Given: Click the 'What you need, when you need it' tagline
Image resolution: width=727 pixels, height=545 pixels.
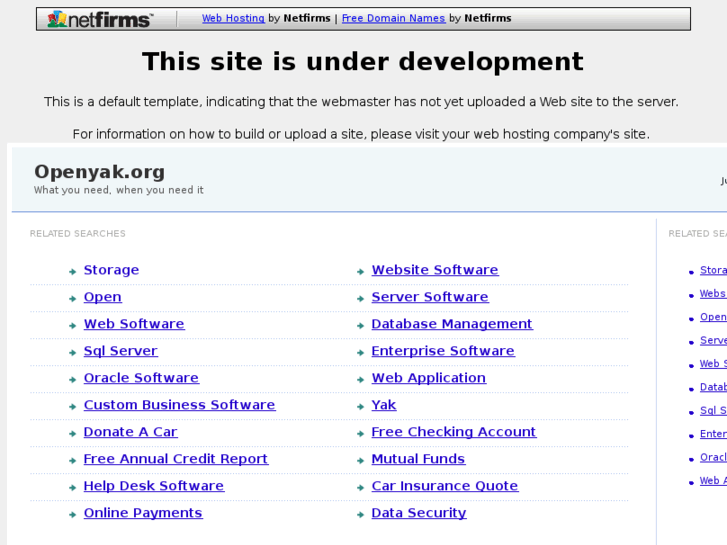Looking at the screenshot, I should click(x=119, y=190).
